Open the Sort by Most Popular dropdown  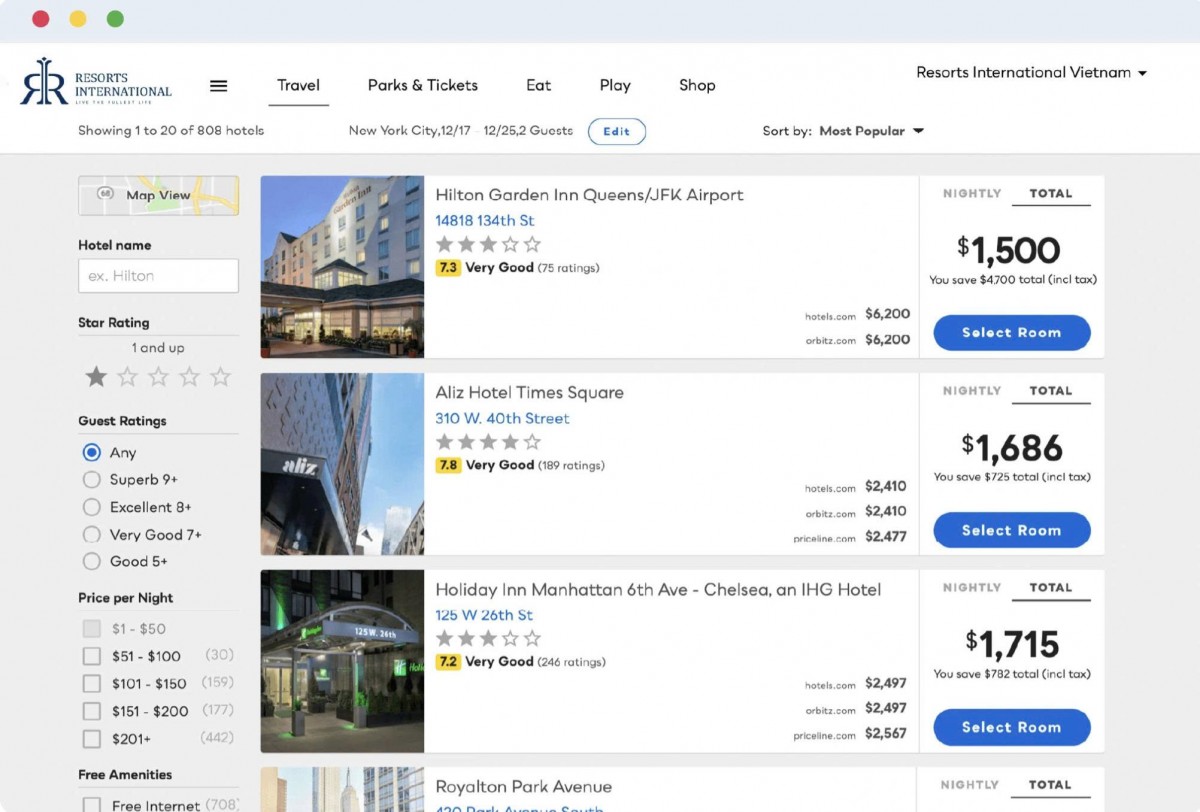click(x=871, y=131)
